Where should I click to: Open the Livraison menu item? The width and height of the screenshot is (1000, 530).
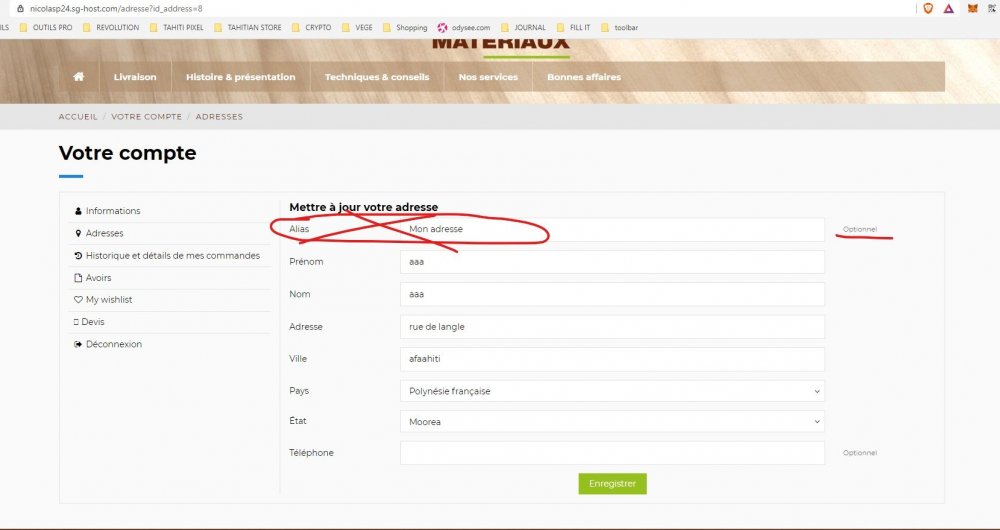coord(135,77)
